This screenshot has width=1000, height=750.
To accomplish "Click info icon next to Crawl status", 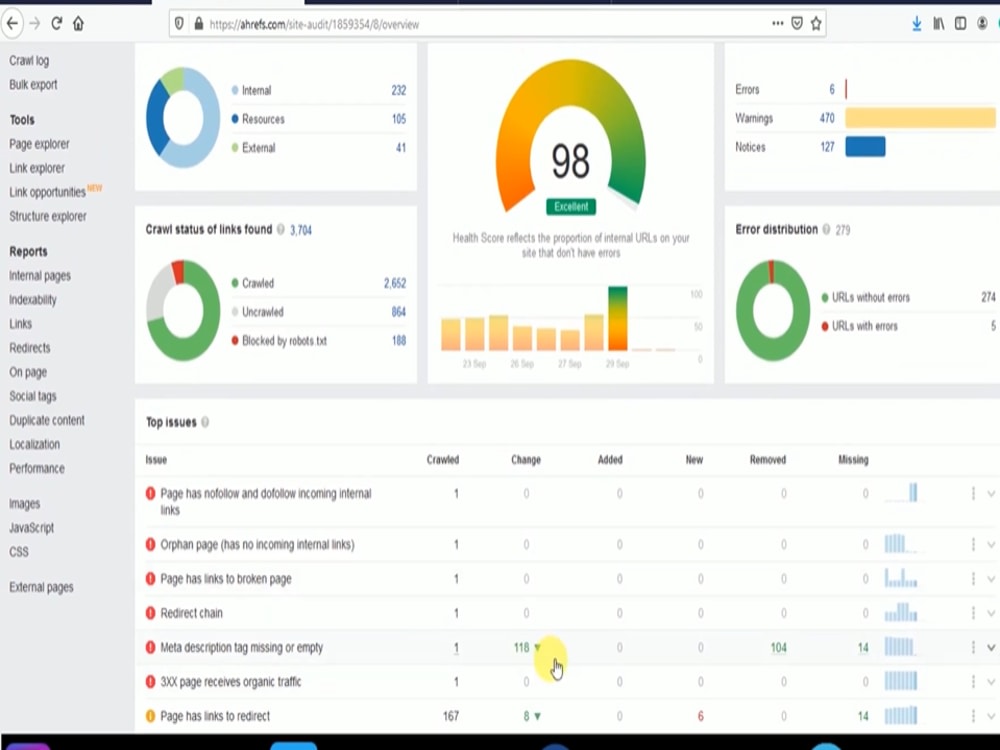I will [x=281, y=230].
